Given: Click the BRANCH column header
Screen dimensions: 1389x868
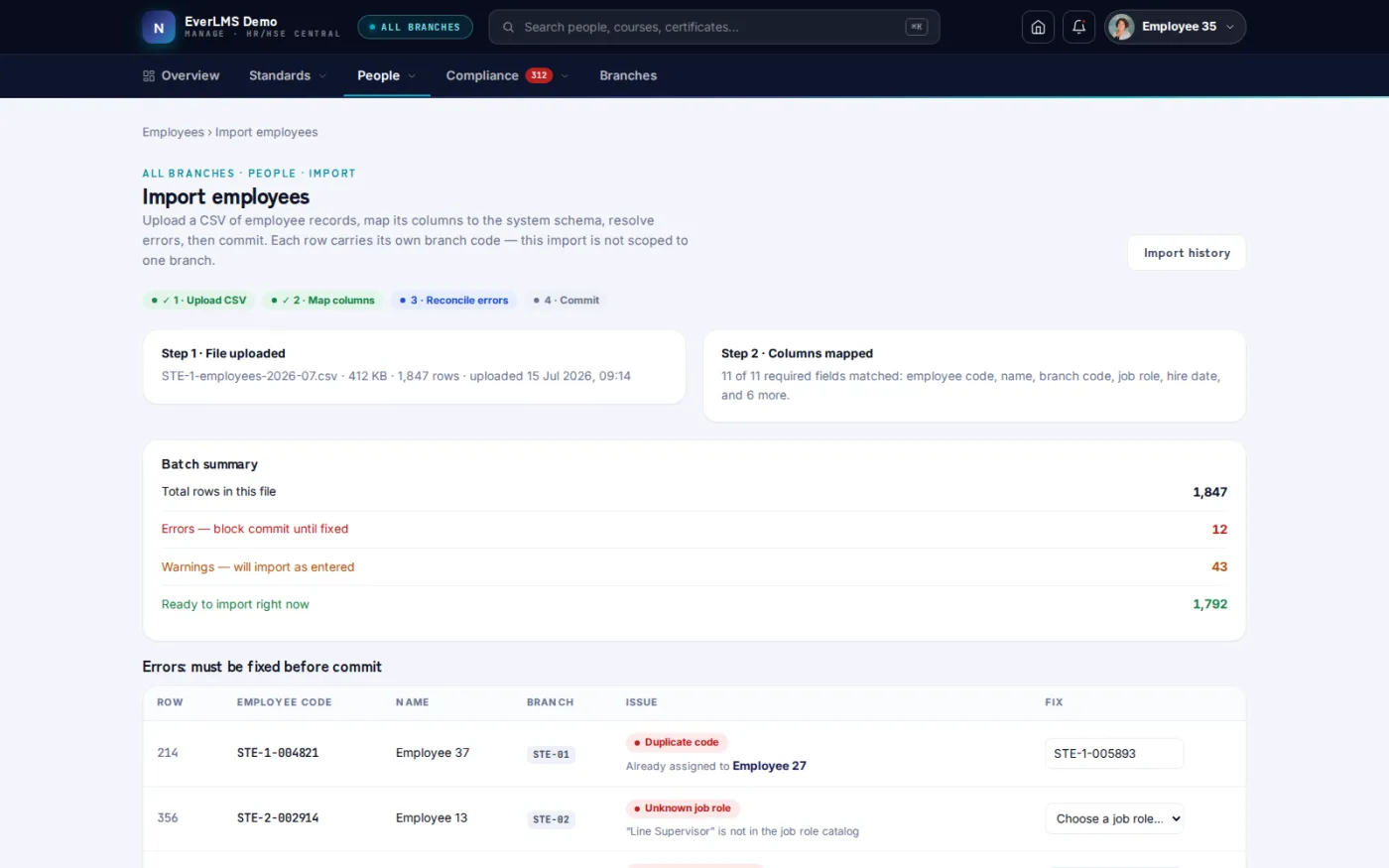Looking at the screenshot, I should point(550,702).
